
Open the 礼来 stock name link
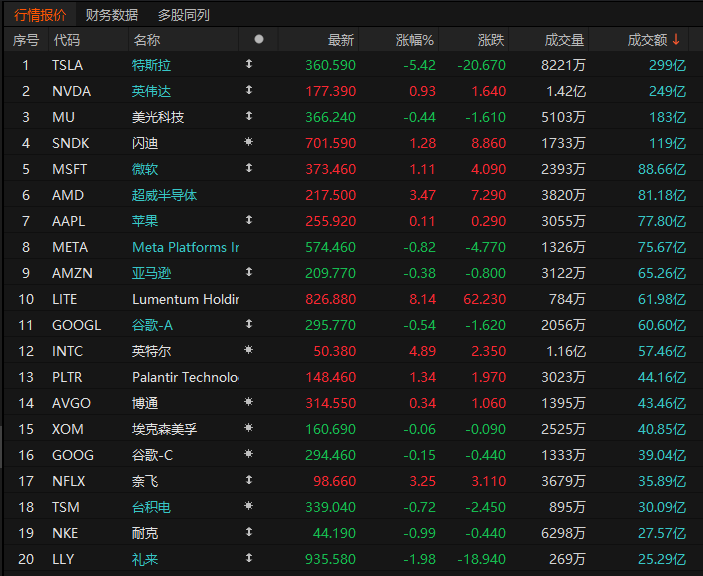tap(145, 559)
